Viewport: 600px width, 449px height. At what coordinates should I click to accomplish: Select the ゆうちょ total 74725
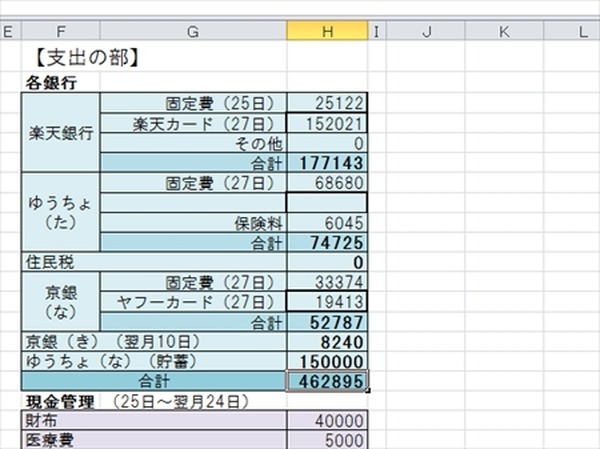[327, 243]
